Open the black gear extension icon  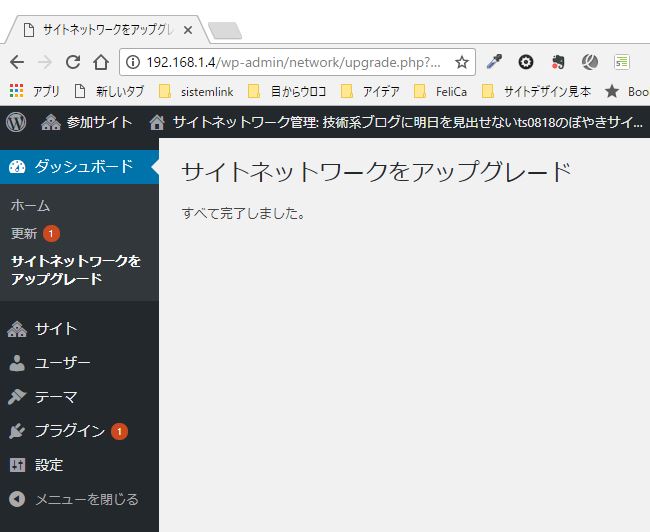[x=526, y=62]
